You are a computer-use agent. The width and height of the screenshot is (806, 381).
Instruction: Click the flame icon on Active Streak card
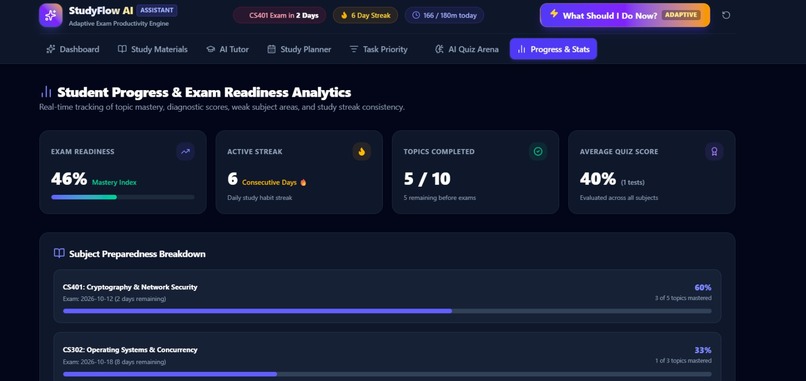(x=362, y=152)
